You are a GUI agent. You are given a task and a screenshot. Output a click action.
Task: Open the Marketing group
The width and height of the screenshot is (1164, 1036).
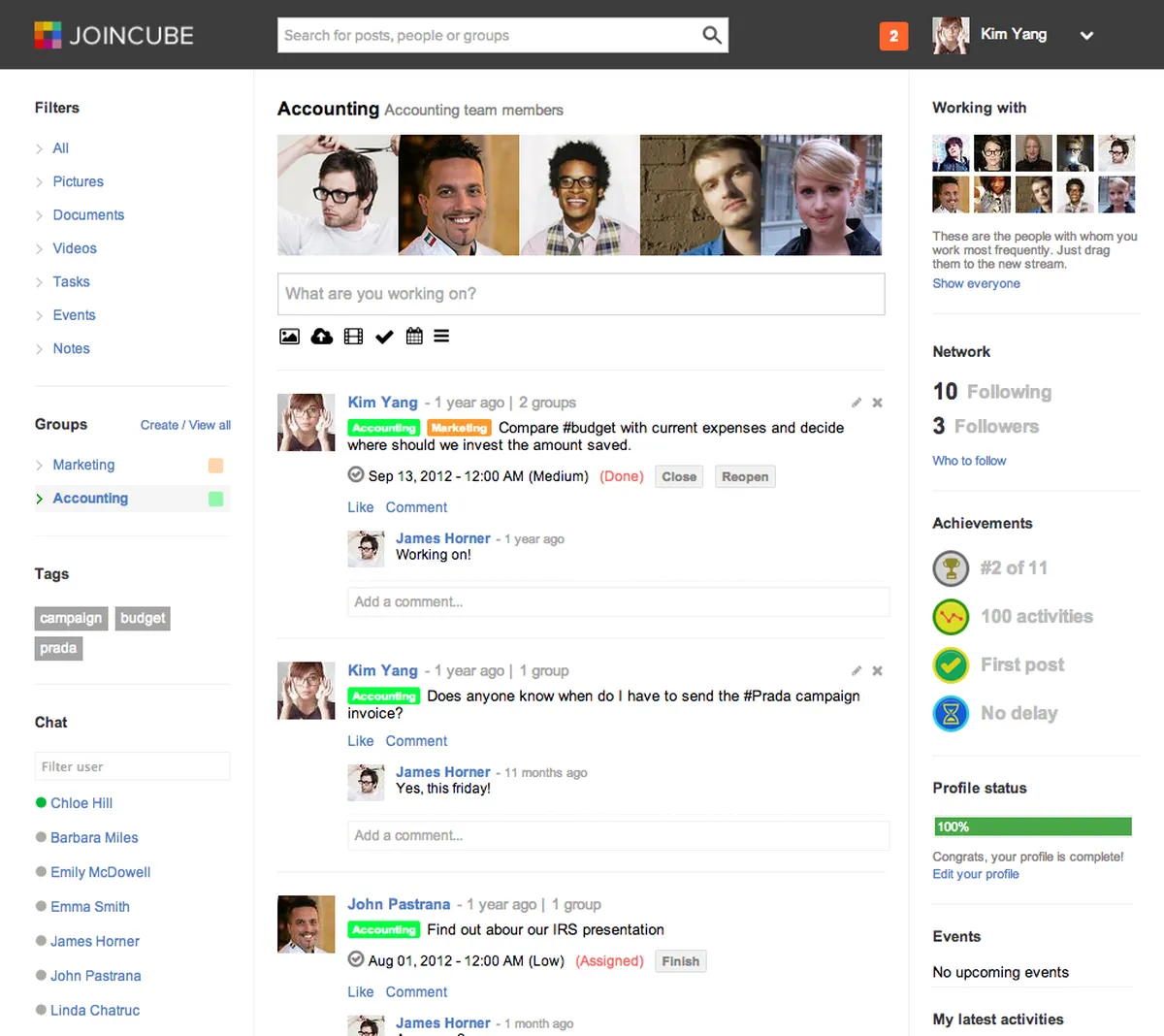click(x=83, y=466)
